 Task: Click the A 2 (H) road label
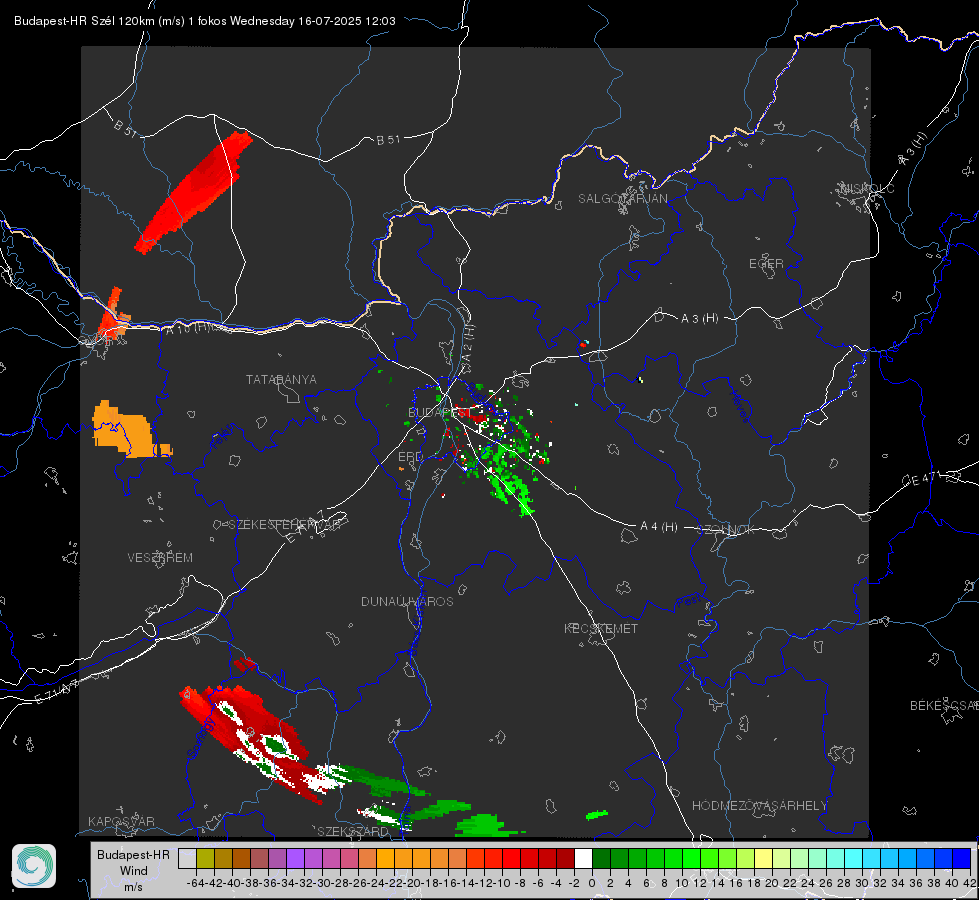(468, 342)
